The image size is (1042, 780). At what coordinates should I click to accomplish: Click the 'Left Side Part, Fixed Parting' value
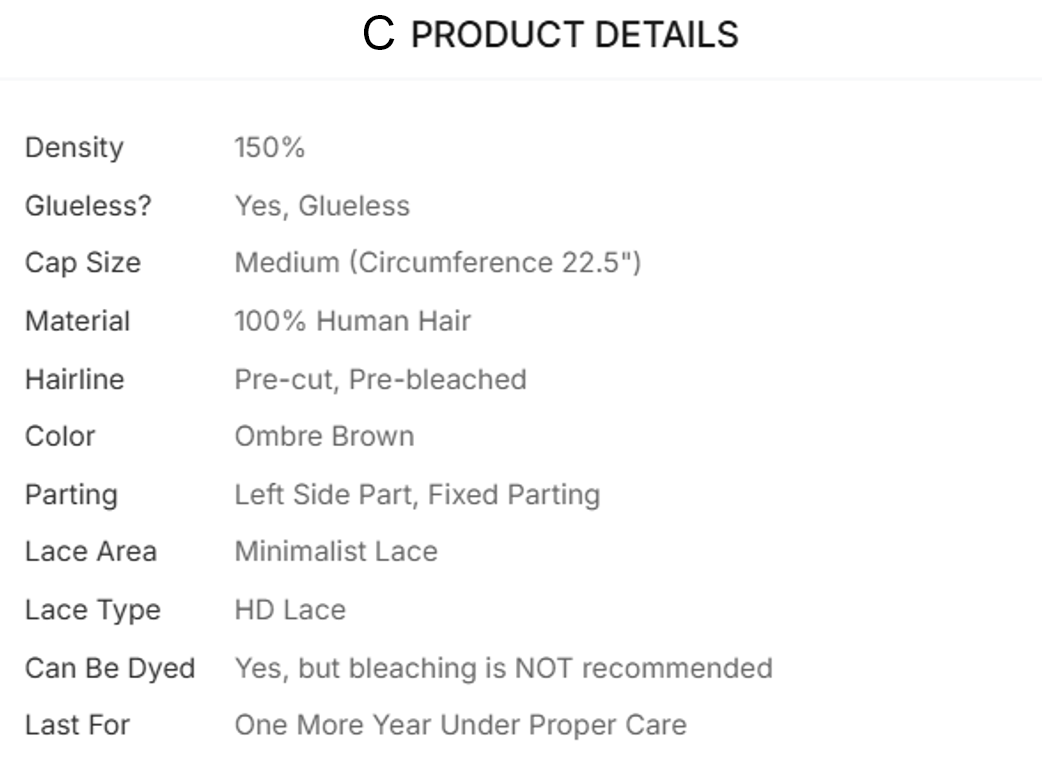tap(417, 494)
